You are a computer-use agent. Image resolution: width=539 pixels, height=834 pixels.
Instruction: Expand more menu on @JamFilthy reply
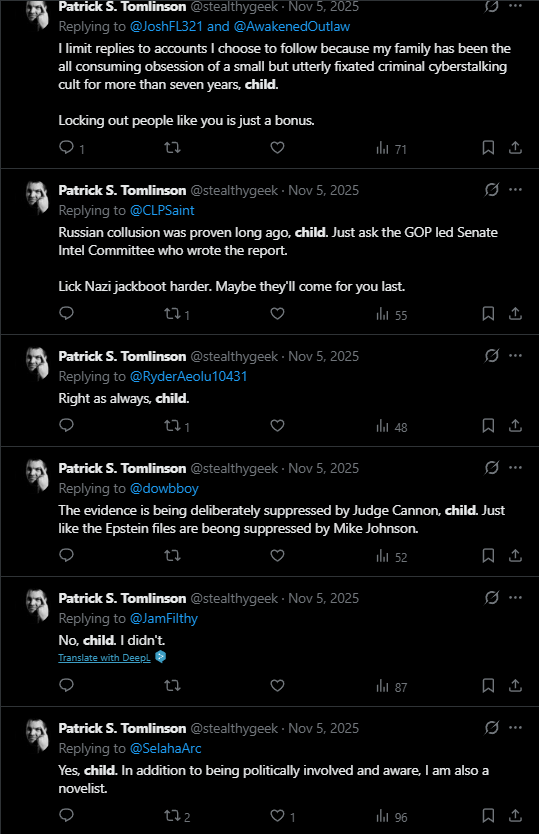point(515,597)
